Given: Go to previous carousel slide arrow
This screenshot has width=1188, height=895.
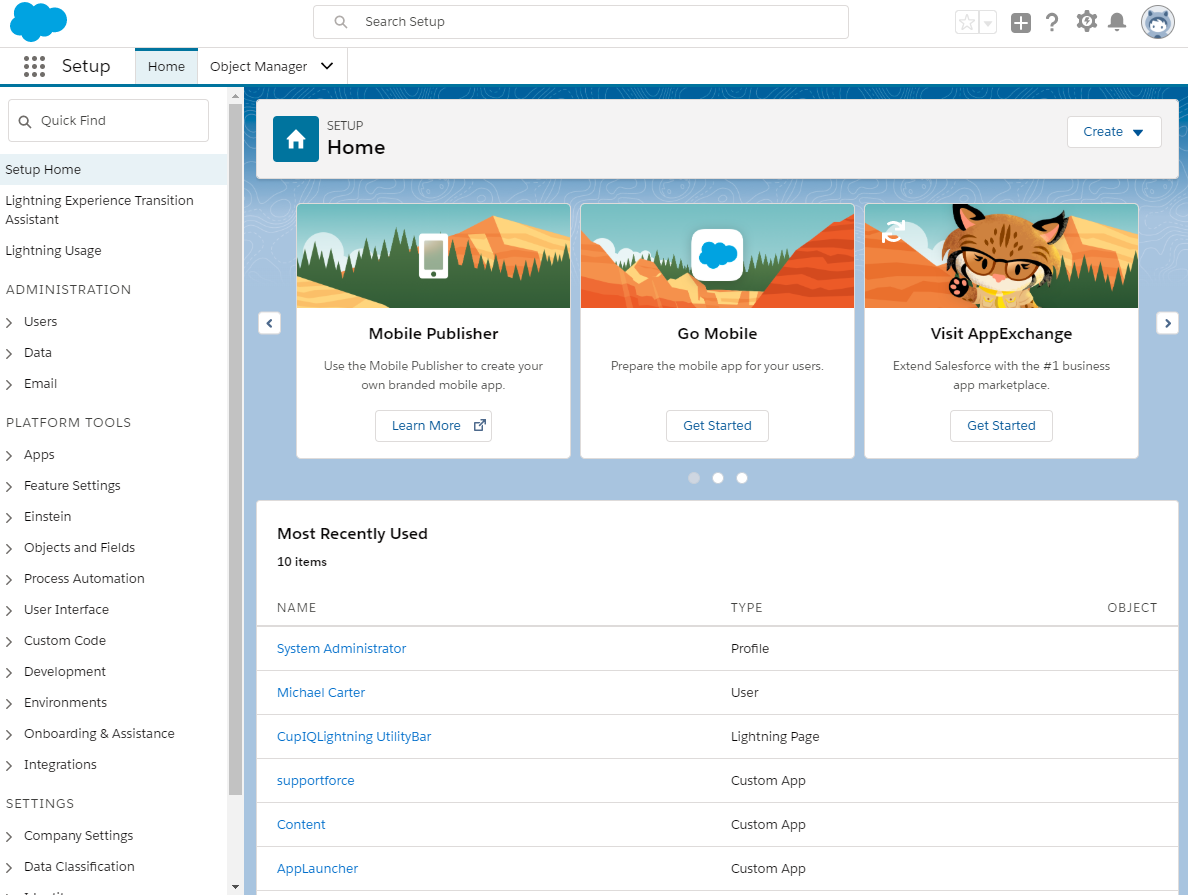Looking at the screenshot, I should click(270, 323).
